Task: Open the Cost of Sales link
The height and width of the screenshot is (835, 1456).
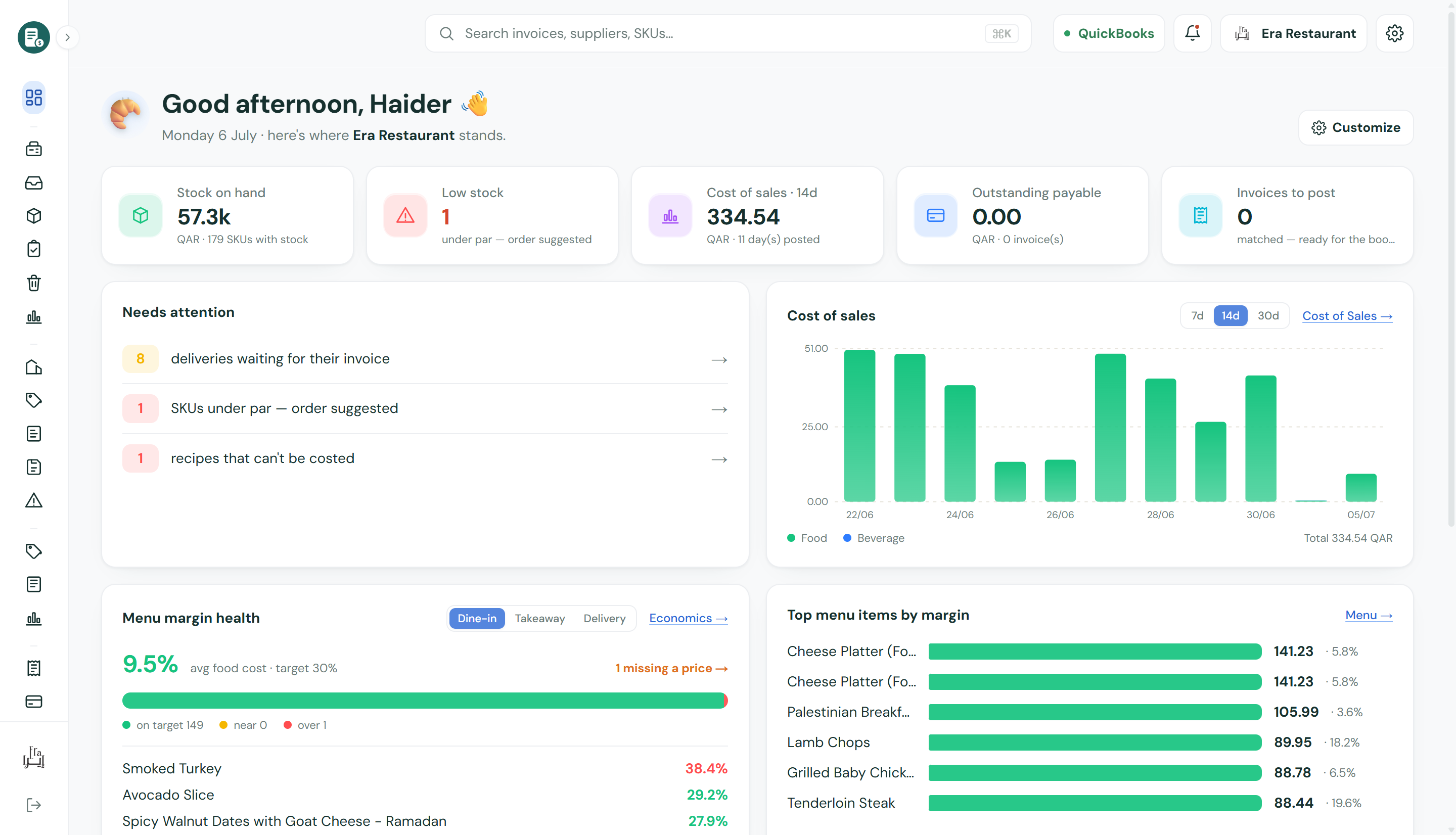Action: tap(1347, 316)
